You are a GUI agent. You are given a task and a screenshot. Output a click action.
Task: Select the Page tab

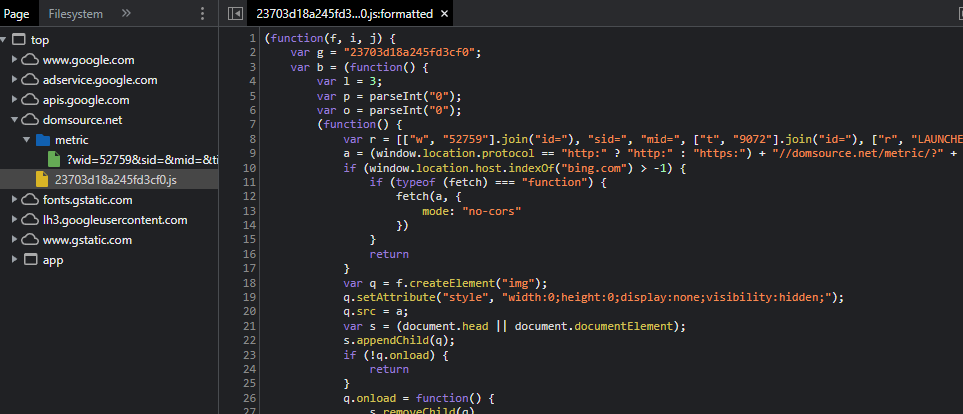pyautogui.click(x=17, y=13)
